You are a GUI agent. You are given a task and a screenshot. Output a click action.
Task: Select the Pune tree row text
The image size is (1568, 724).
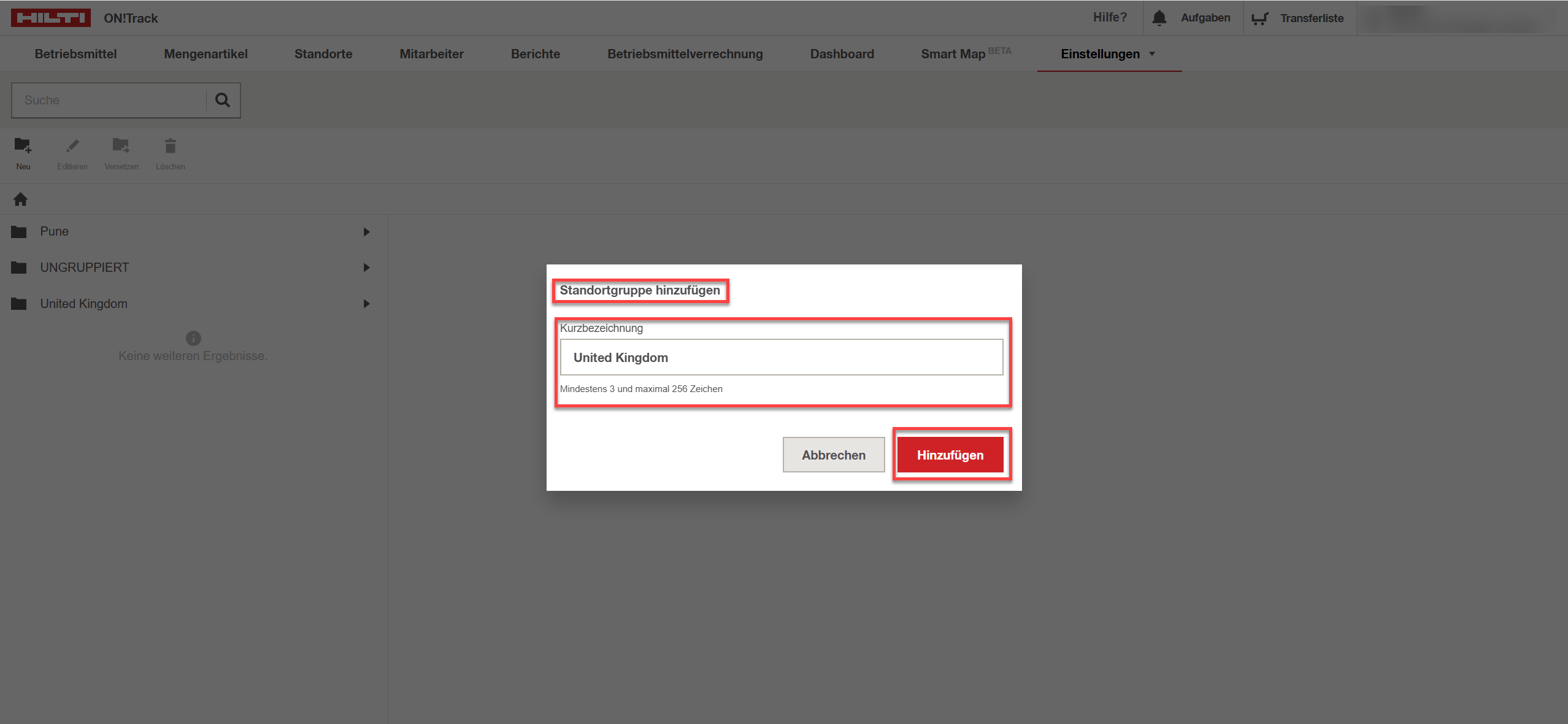(x=54, y=231)
